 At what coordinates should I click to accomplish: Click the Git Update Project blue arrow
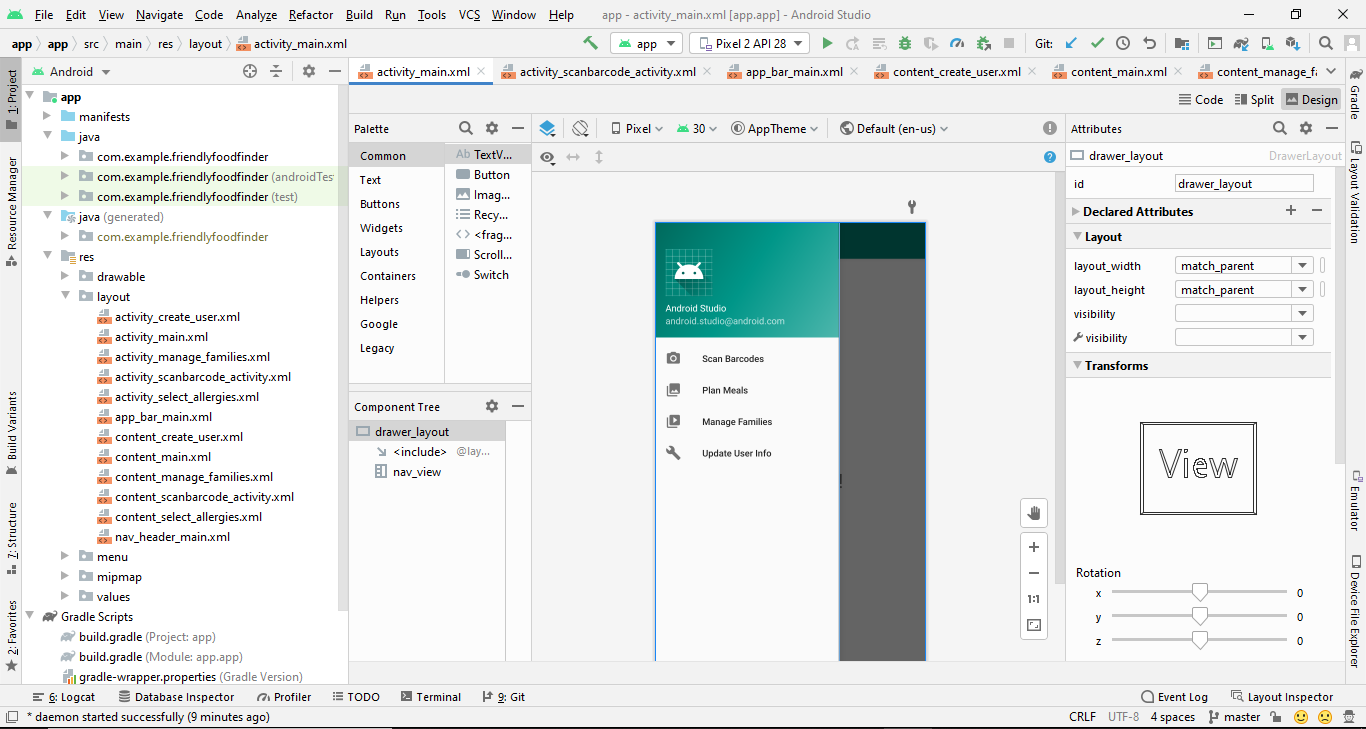click(1071, 43)
